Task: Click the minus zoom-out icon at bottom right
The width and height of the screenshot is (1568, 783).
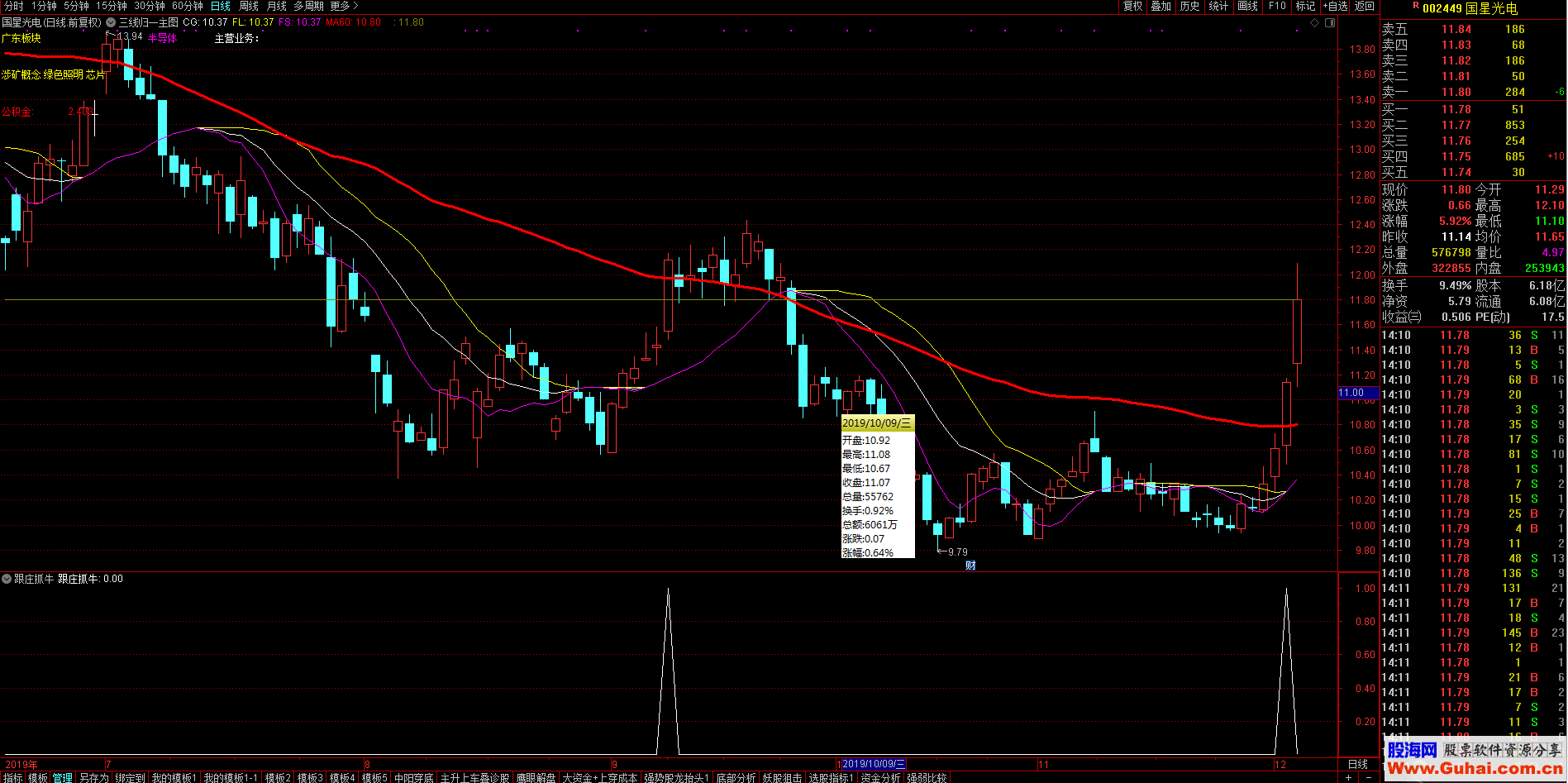Action: (x=1369, y=777)
